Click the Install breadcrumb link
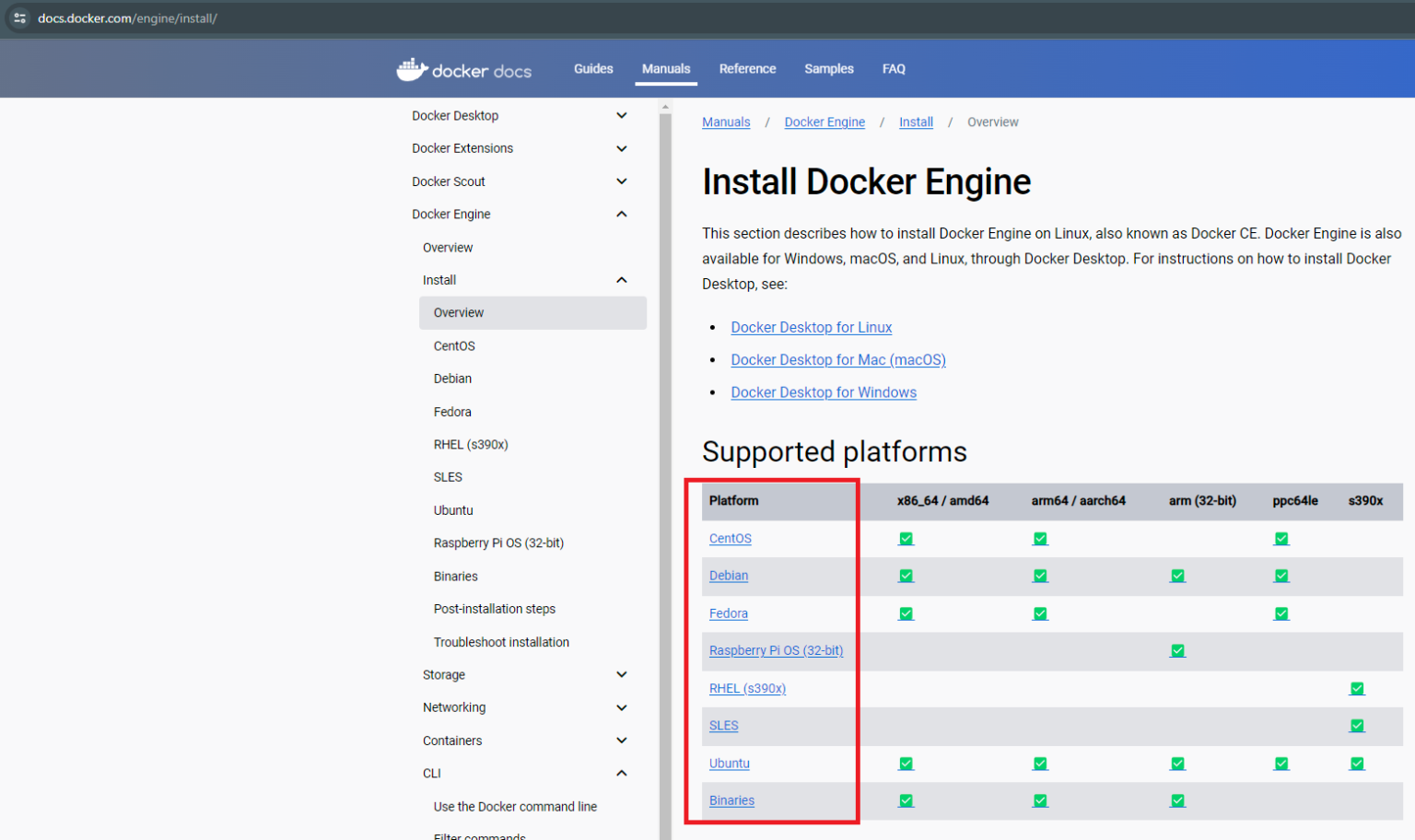The width and height of the screenshot is (1415, 840). click(916, 122)
